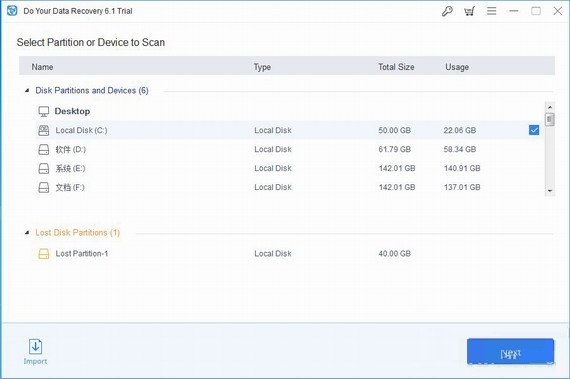Minimize the Do Your Data Recovery window

(514, 11)
